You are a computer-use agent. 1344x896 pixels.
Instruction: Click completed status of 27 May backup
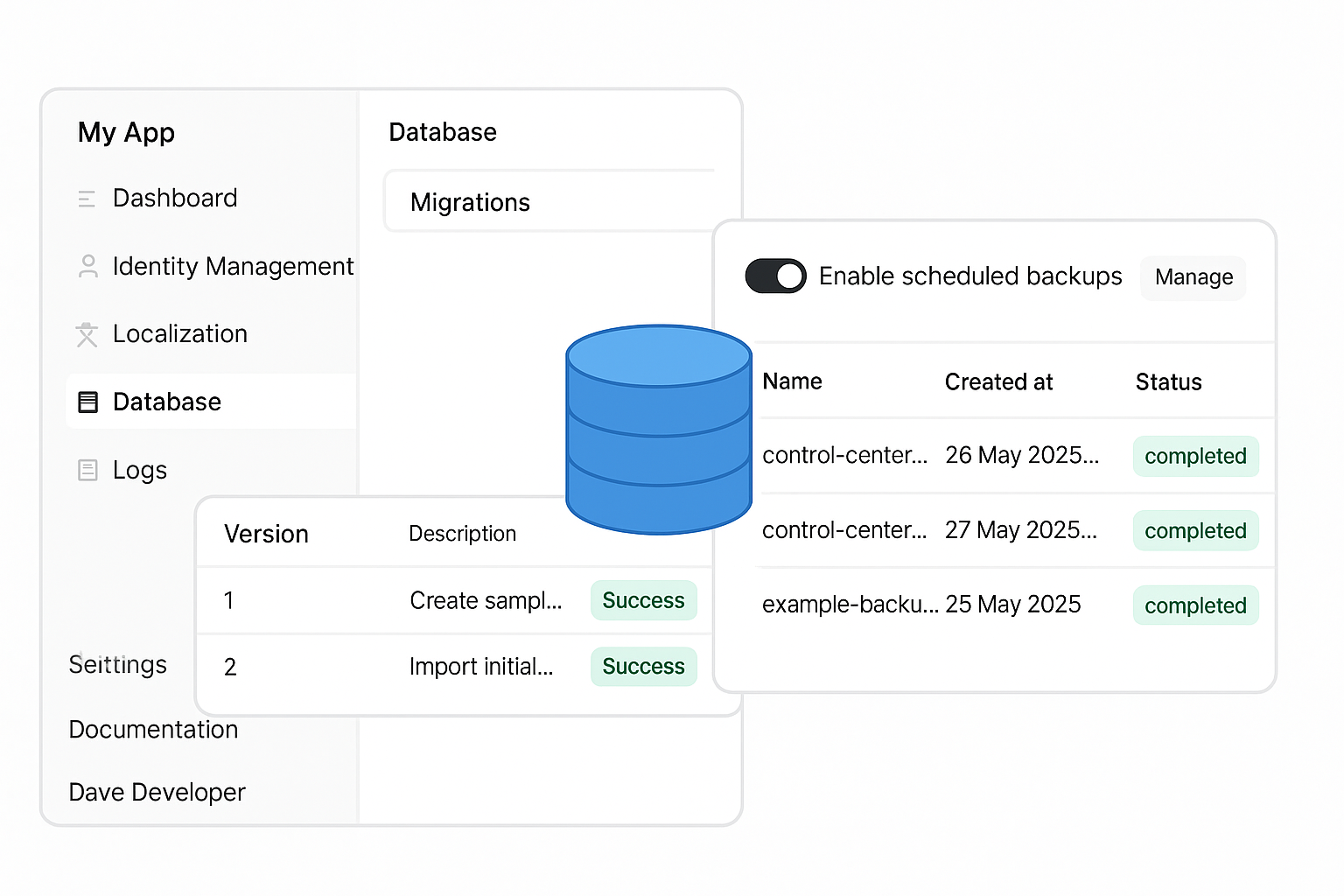pyautogui.click(x=1195, y=531)
